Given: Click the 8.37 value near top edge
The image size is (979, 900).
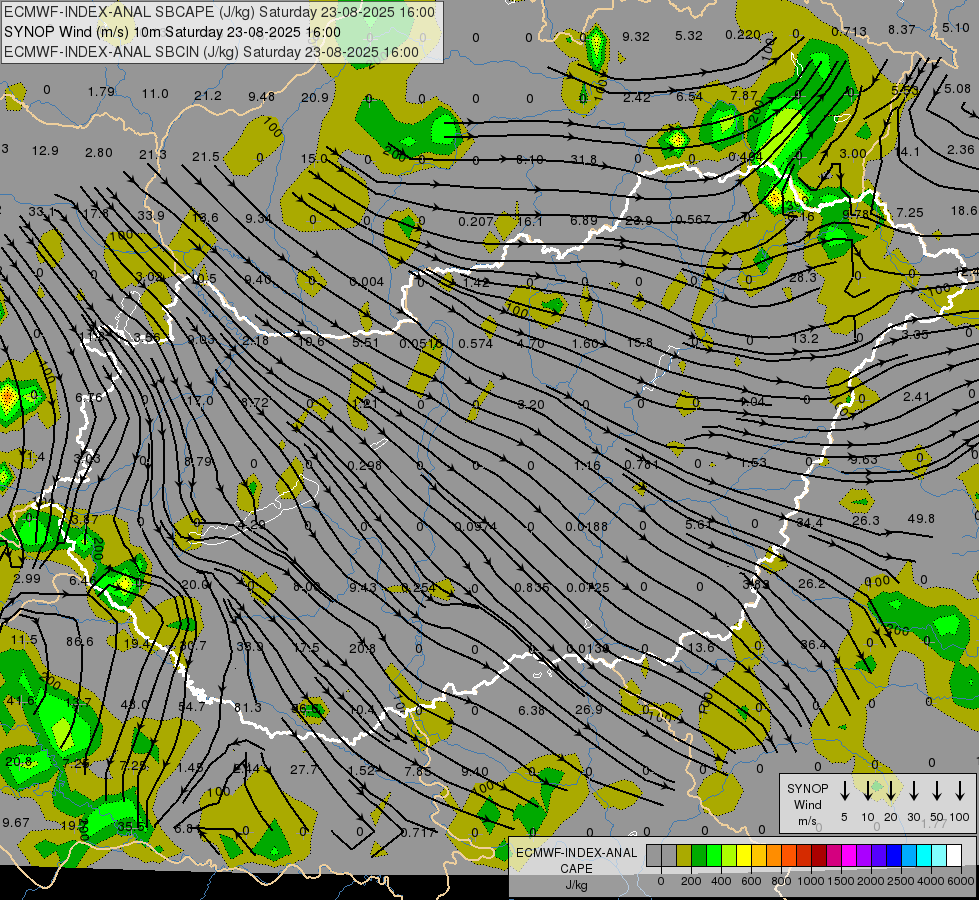Looking at the screenshot, I should pyautogui.click(x=902, y=29).
